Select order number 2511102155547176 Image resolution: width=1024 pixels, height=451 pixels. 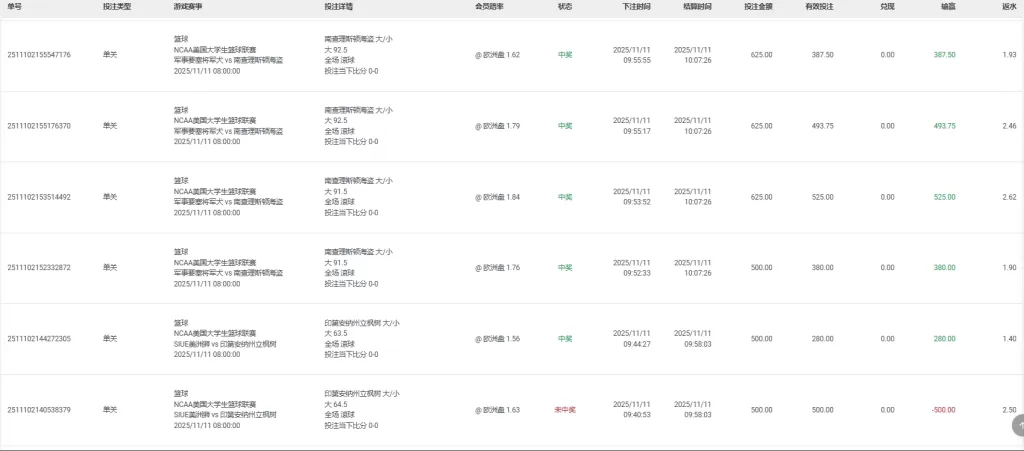pyautogui.click(x=39, y=55)
